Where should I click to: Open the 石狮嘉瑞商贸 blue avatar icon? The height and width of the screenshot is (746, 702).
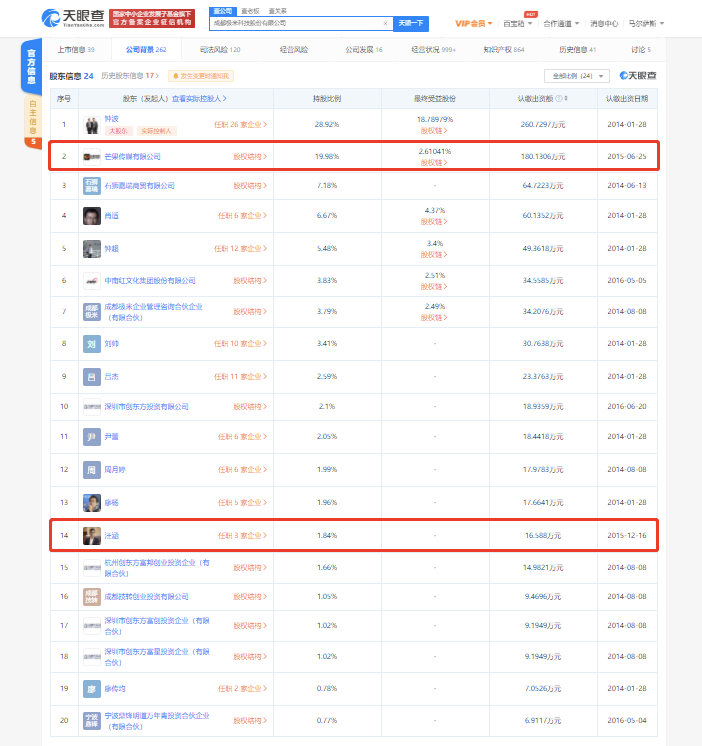click(92, 186)
